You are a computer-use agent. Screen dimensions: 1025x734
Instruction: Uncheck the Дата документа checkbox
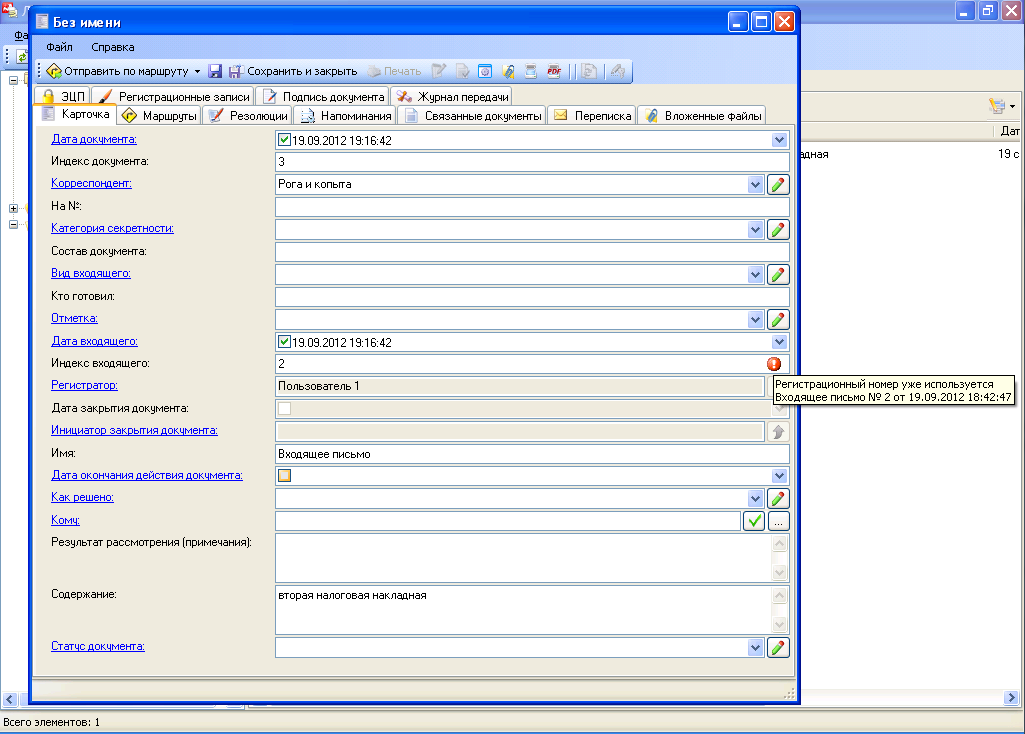coord(285,140)
